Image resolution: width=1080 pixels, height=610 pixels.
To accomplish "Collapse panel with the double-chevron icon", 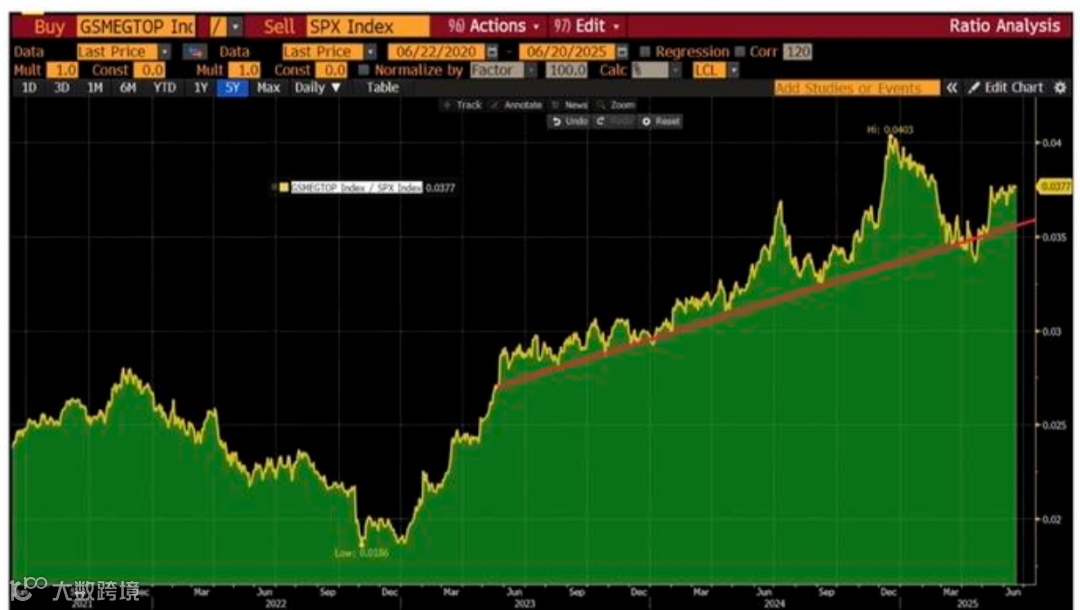I will [x=951, y=87].
